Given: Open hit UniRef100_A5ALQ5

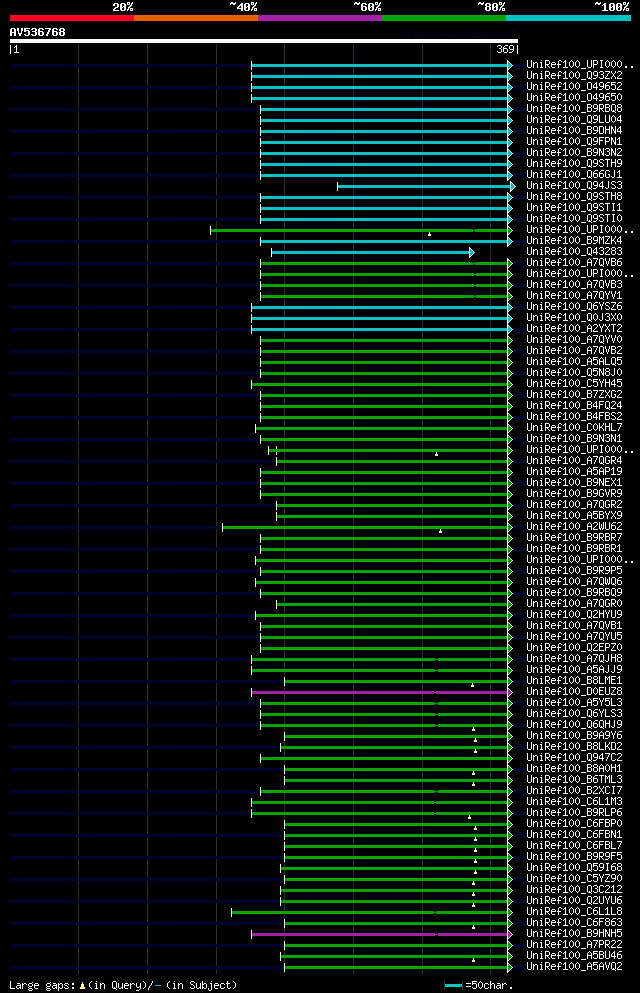Looking at the screenshot, I should (574, 362).
